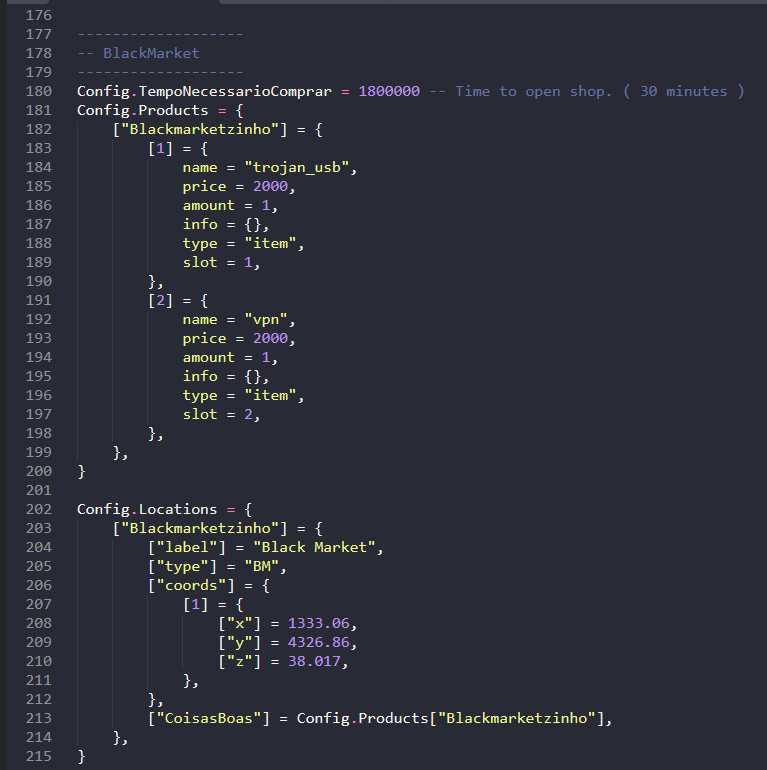
Task: Click "Config.Products" reference on line 213
Action: point(362,718)
